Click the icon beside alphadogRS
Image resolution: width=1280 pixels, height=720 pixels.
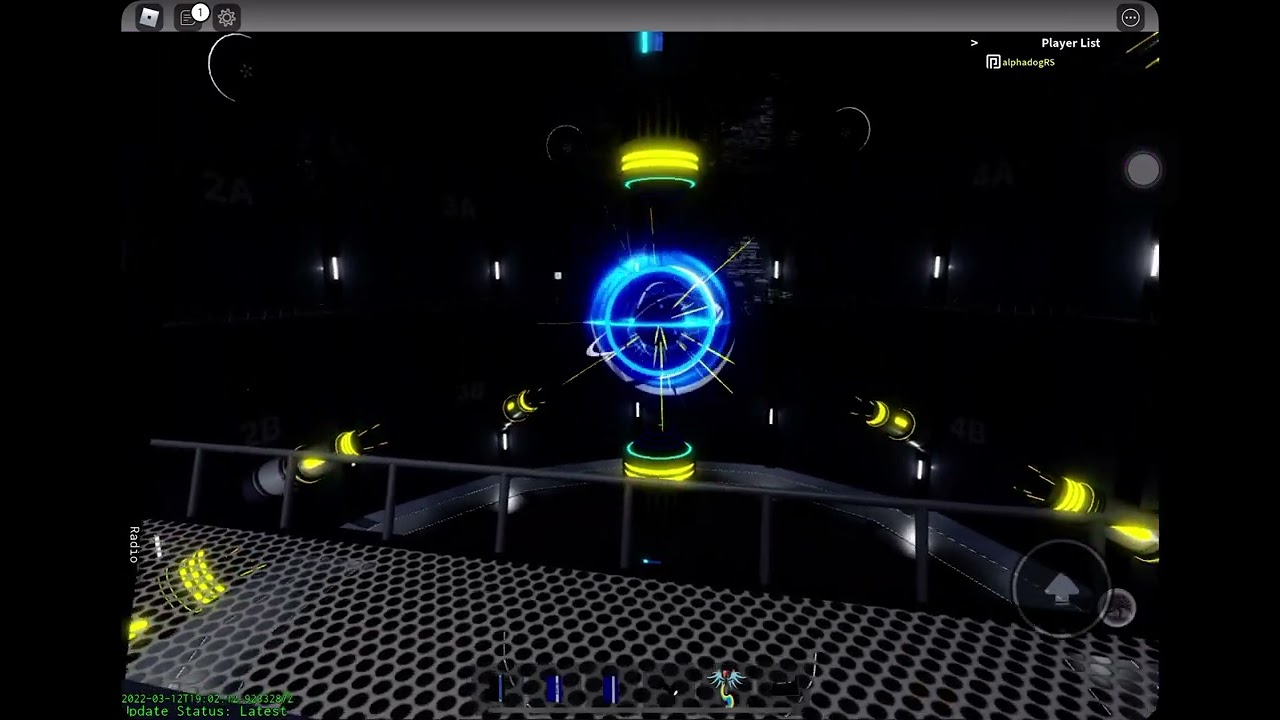pos(993,62)
